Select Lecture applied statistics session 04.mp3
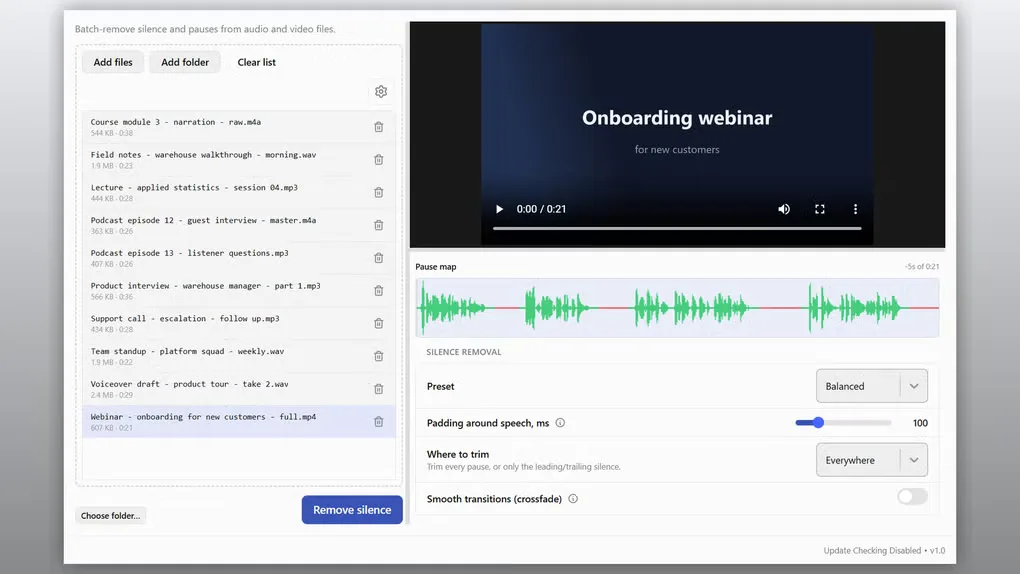 coord(239,192)
